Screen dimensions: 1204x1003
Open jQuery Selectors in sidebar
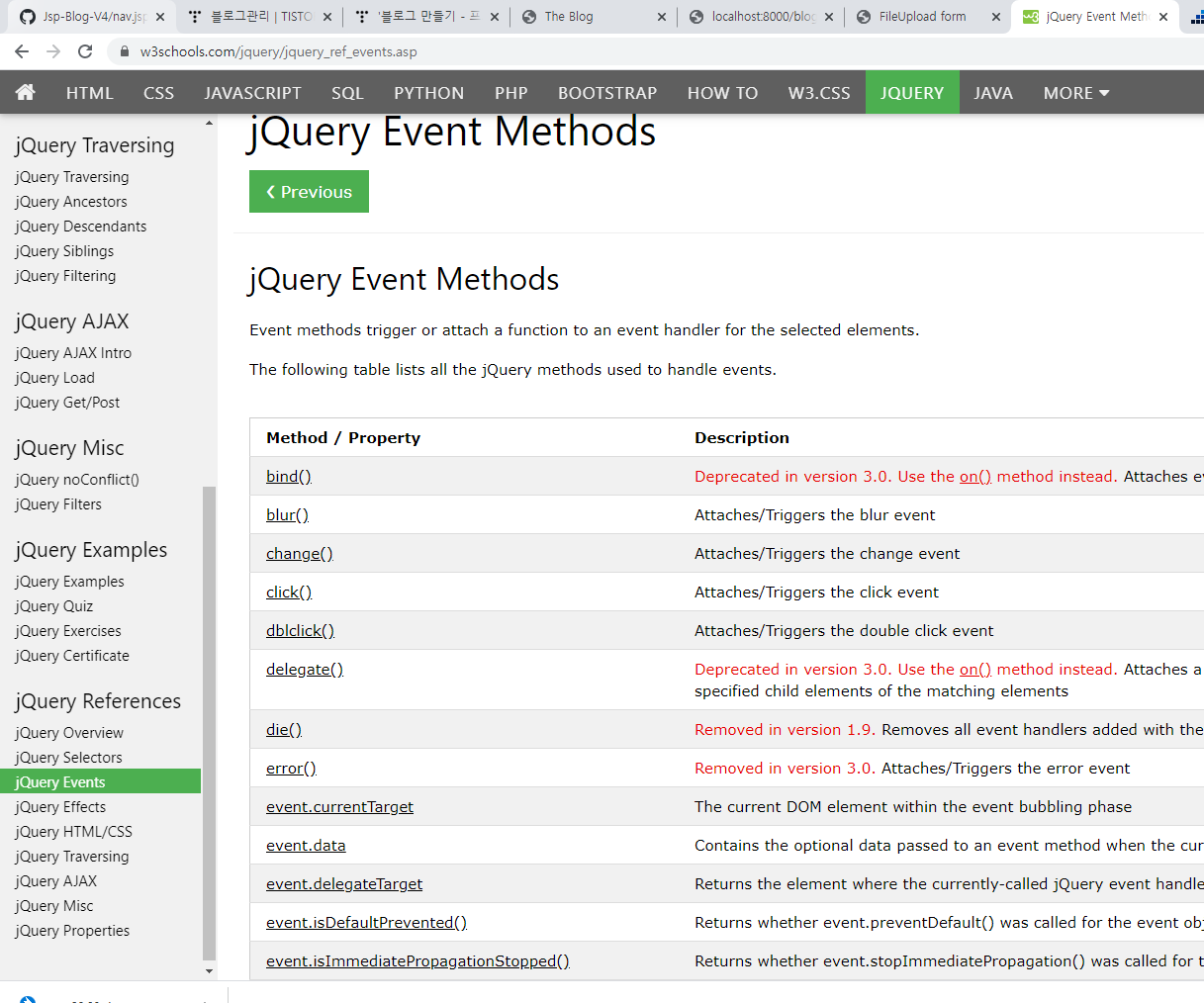(68, 757)
